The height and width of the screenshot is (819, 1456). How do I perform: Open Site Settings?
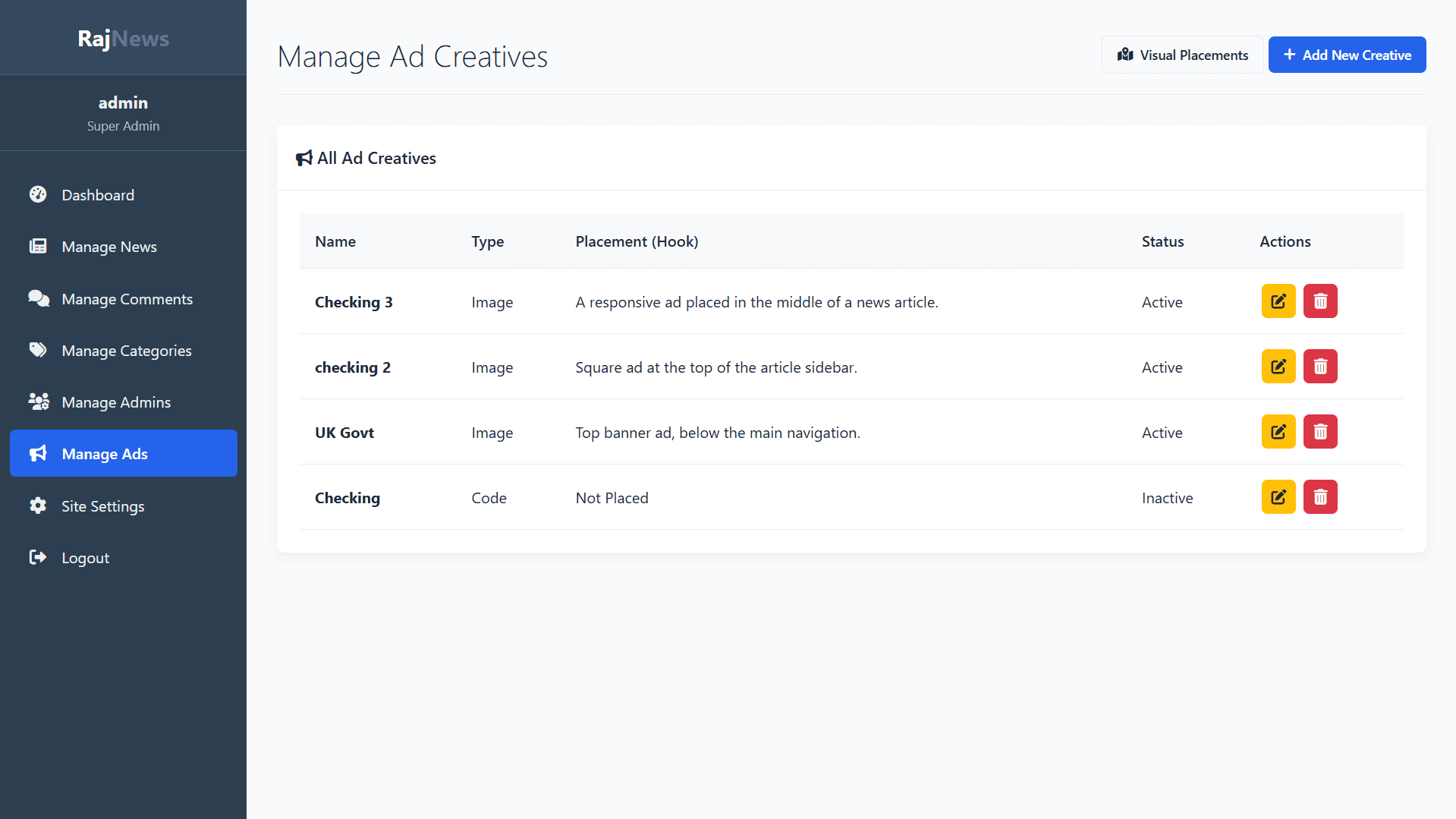point(102,506)
